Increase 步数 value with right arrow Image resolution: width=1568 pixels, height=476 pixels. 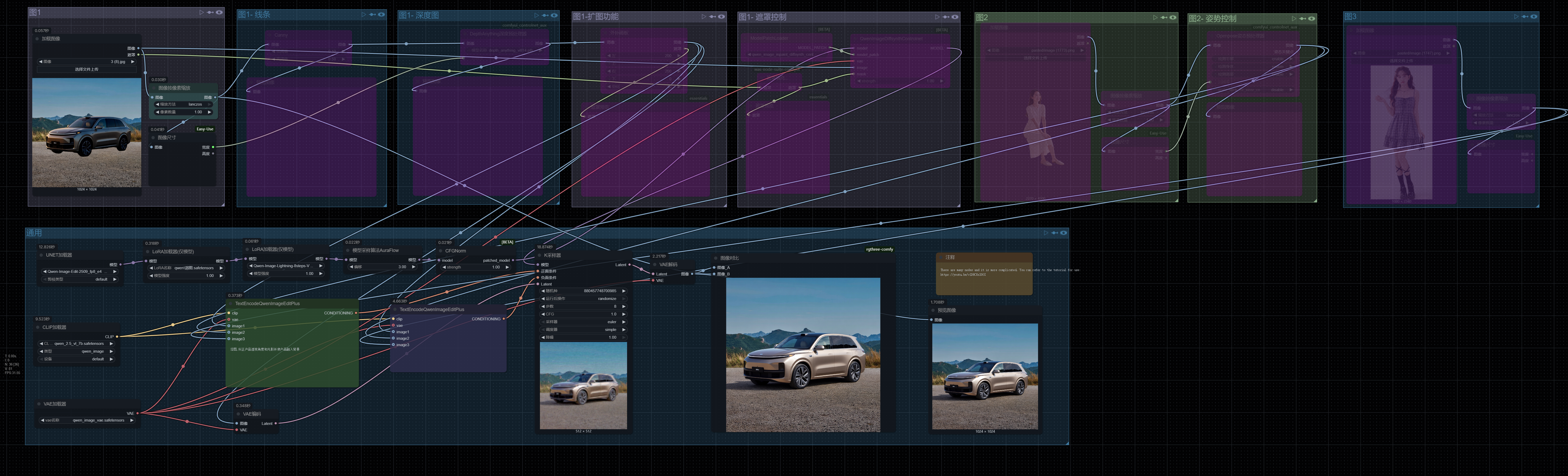(x=624, y=307)
